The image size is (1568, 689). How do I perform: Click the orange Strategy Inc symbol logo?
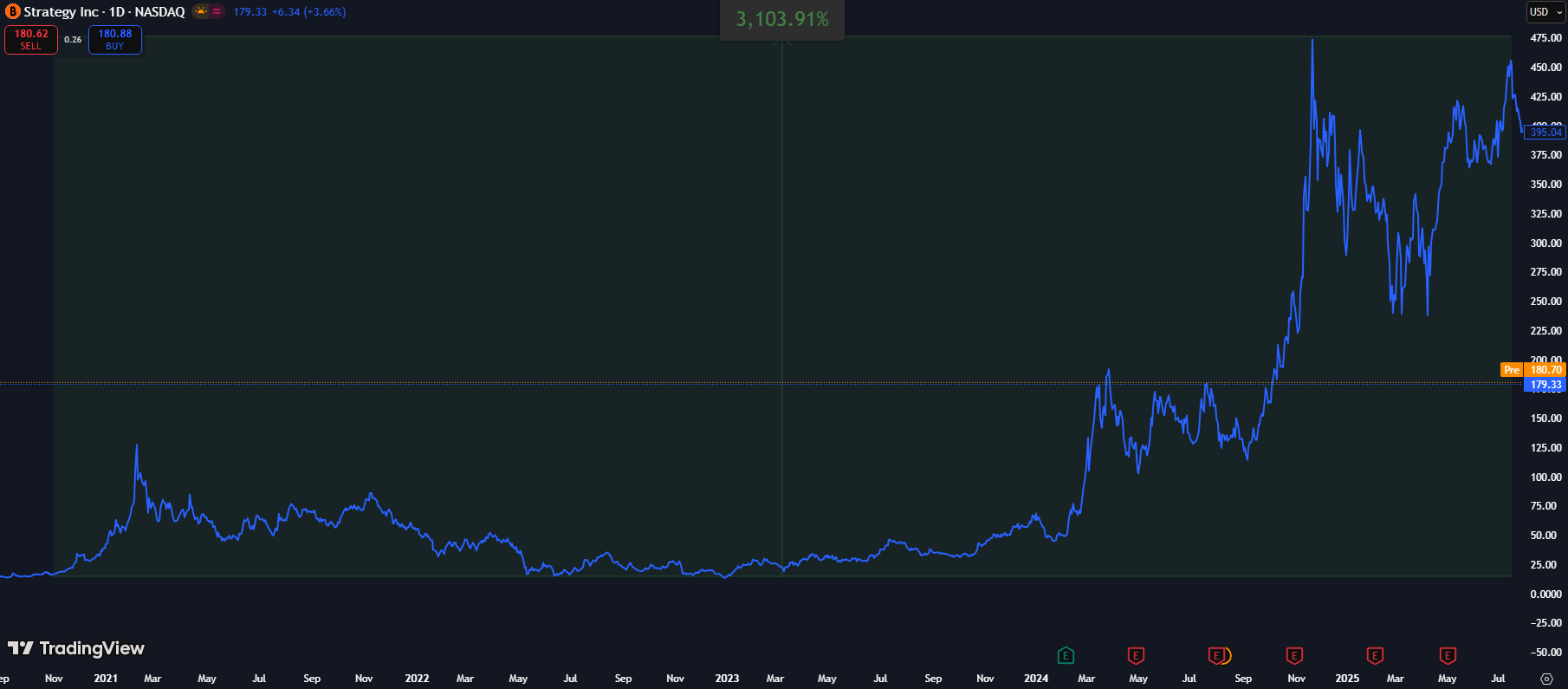(x=12, y=12)
